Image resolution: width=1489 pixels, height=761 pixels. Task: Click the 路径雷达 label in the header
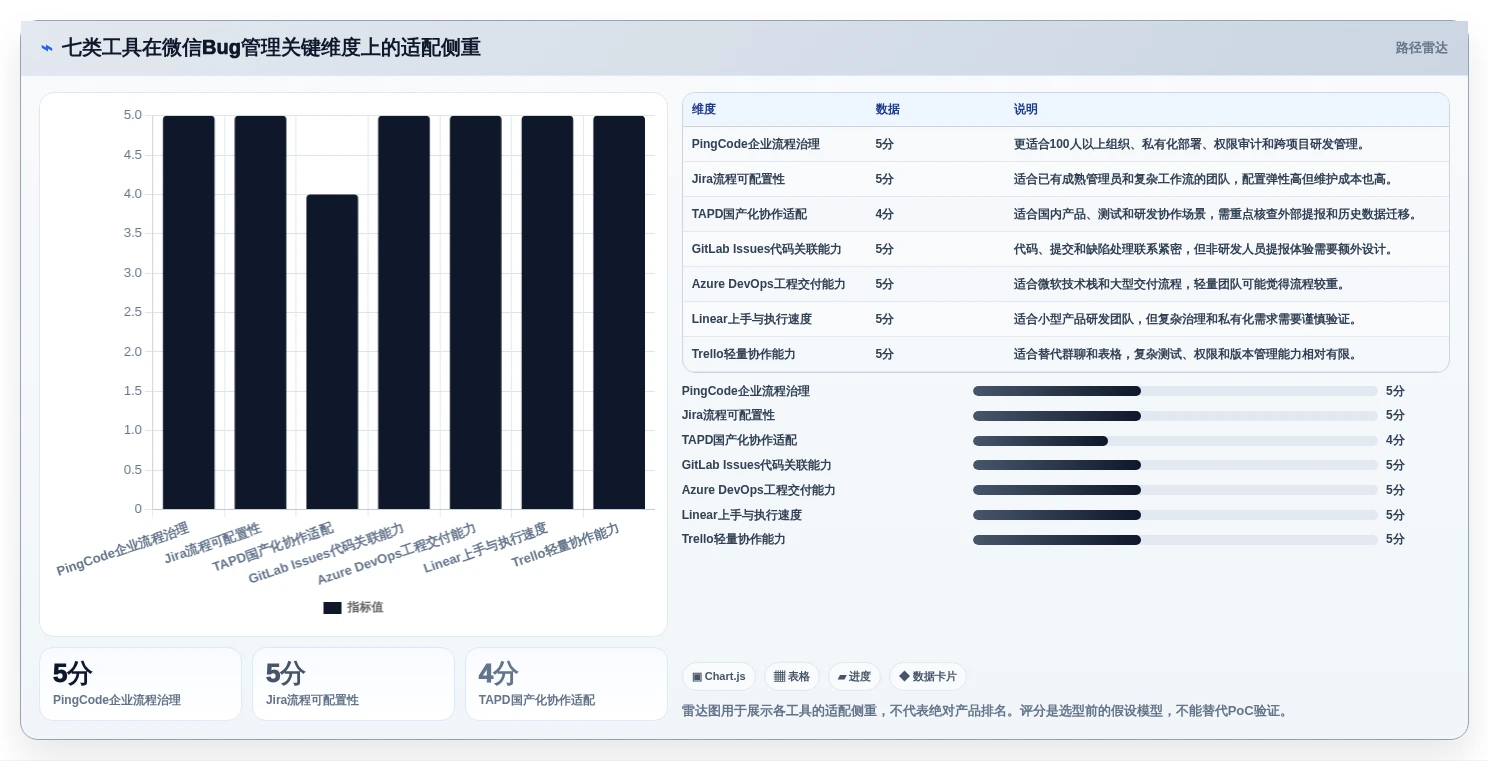pos(1421,48)
